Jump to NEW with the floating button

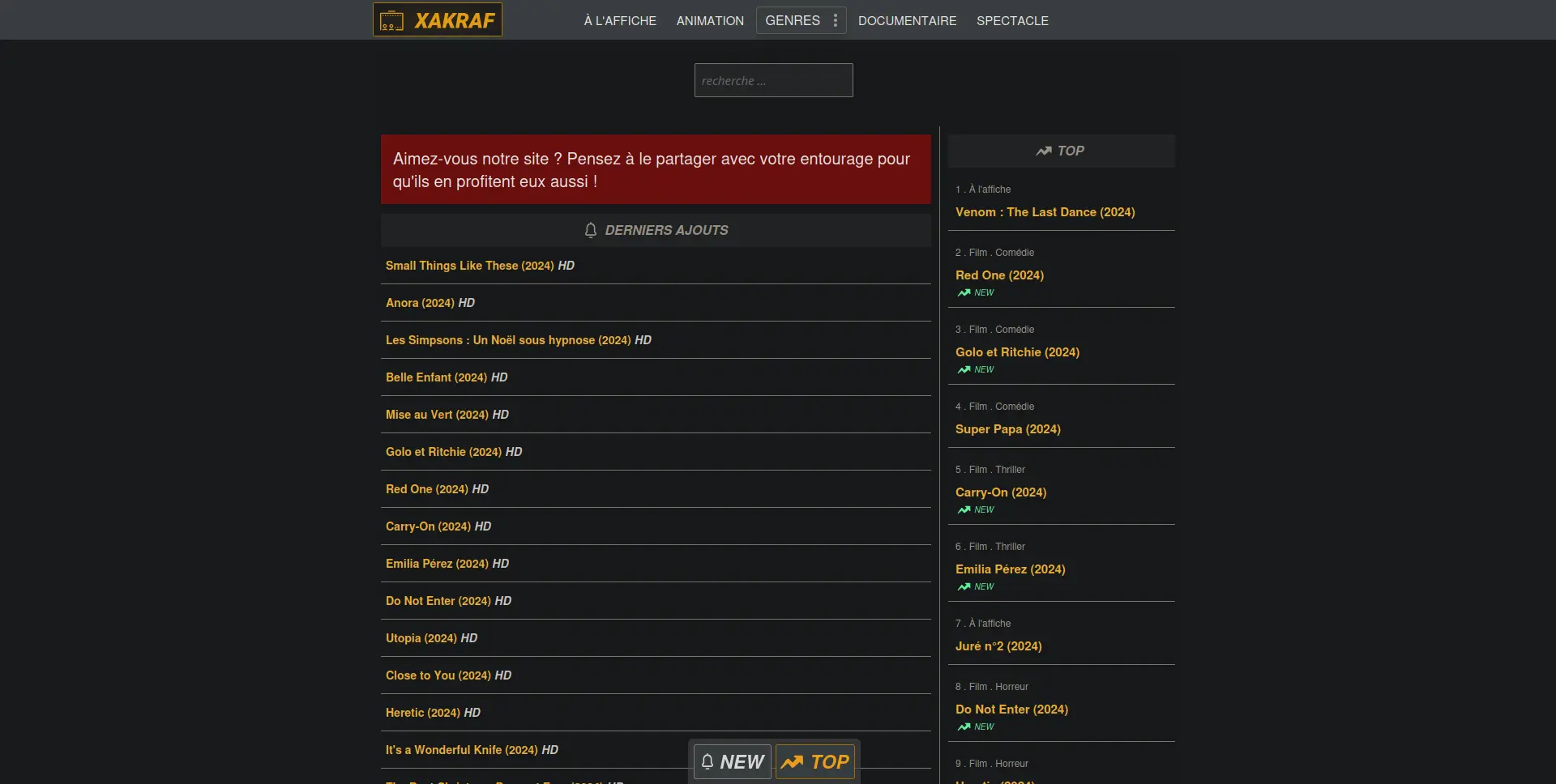pos(733,762)
